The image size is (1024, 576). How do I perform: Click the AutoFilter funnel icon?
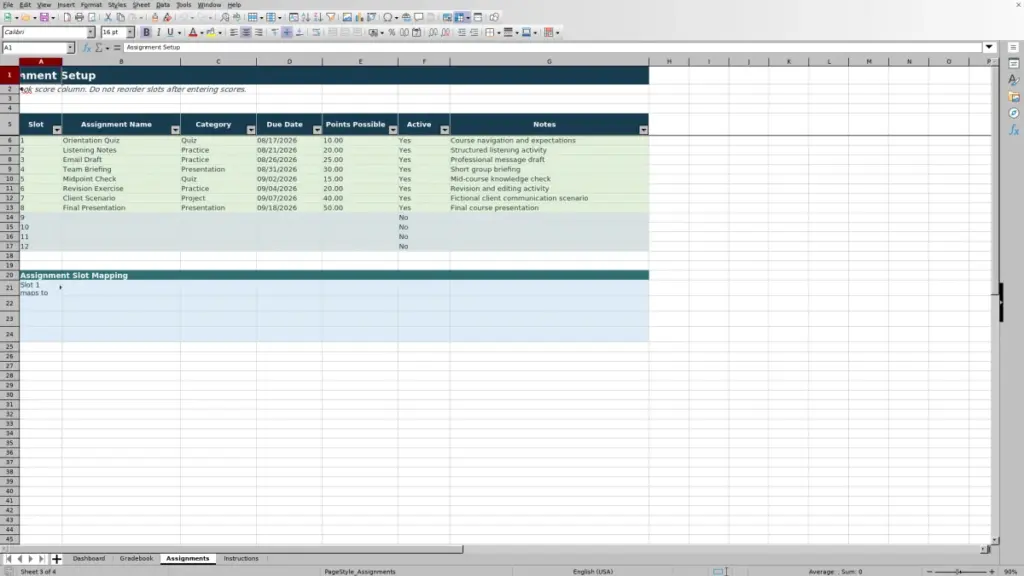click(330, 17)
